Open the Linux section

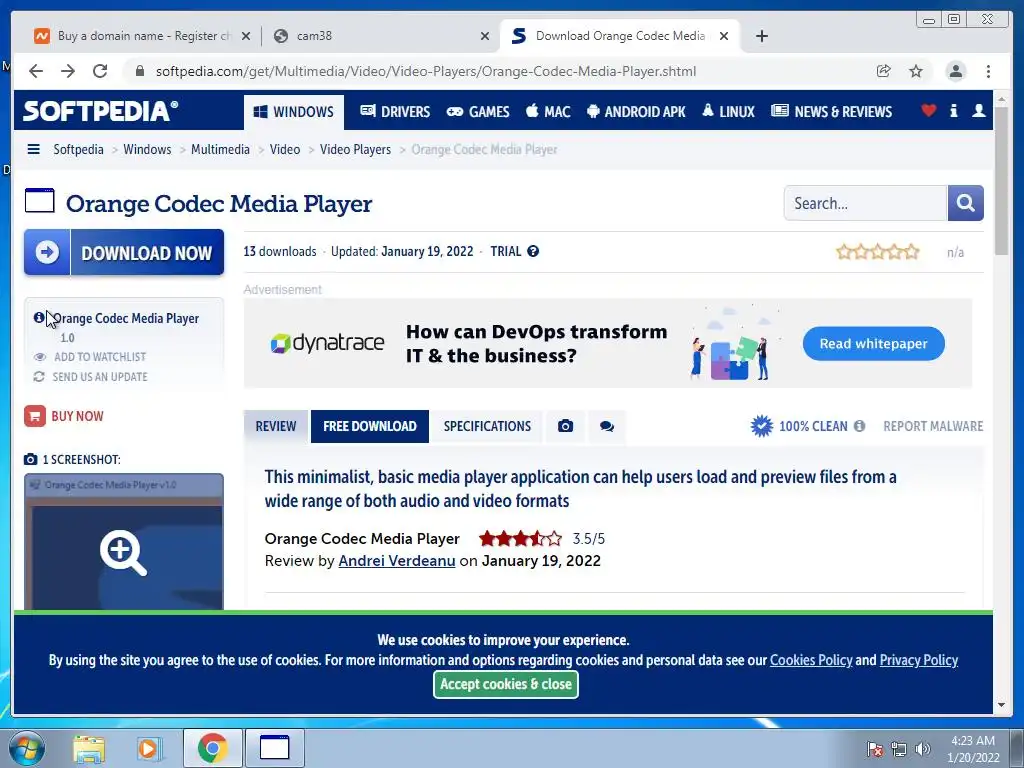[x=728, y=112]
